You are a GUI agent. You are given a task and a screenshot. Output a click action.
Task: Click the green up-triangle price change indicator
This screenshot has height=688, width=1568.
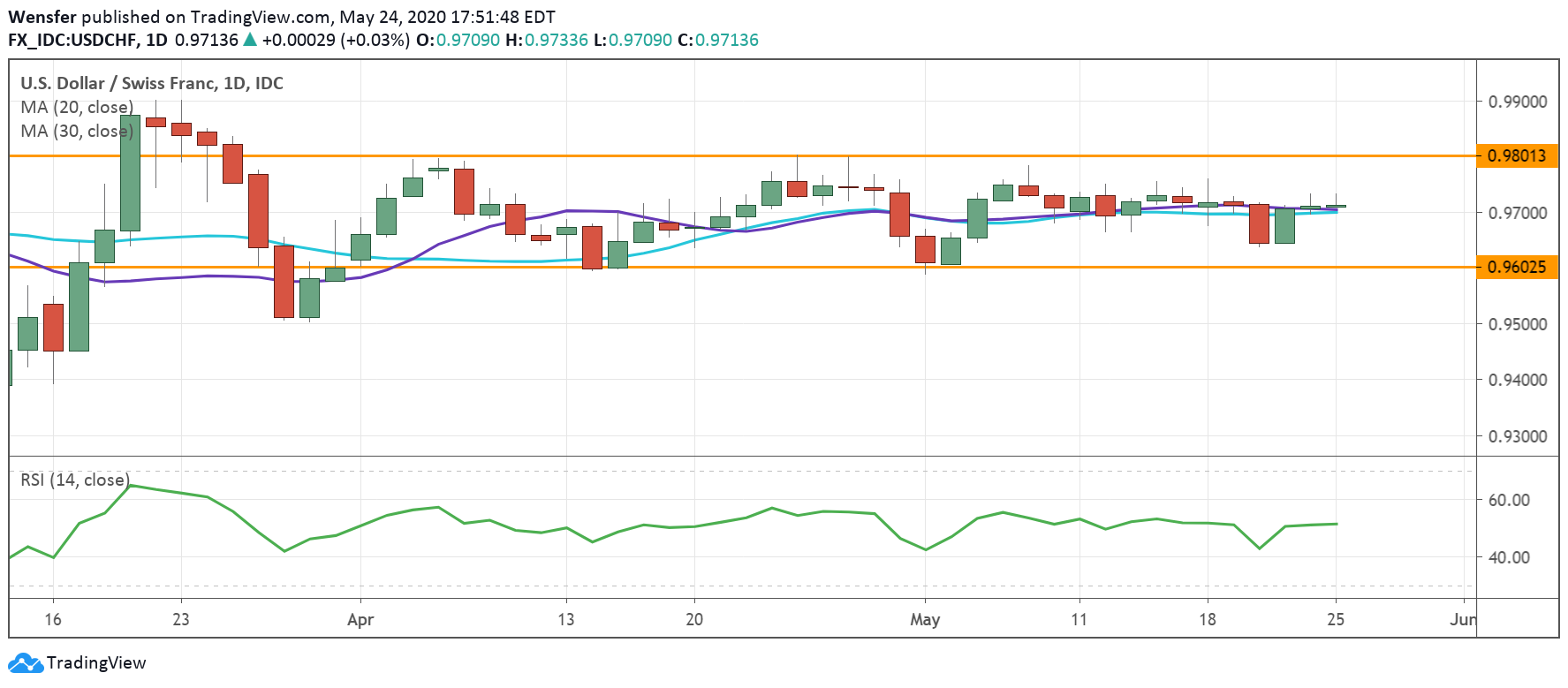click(x=250, y=40)
